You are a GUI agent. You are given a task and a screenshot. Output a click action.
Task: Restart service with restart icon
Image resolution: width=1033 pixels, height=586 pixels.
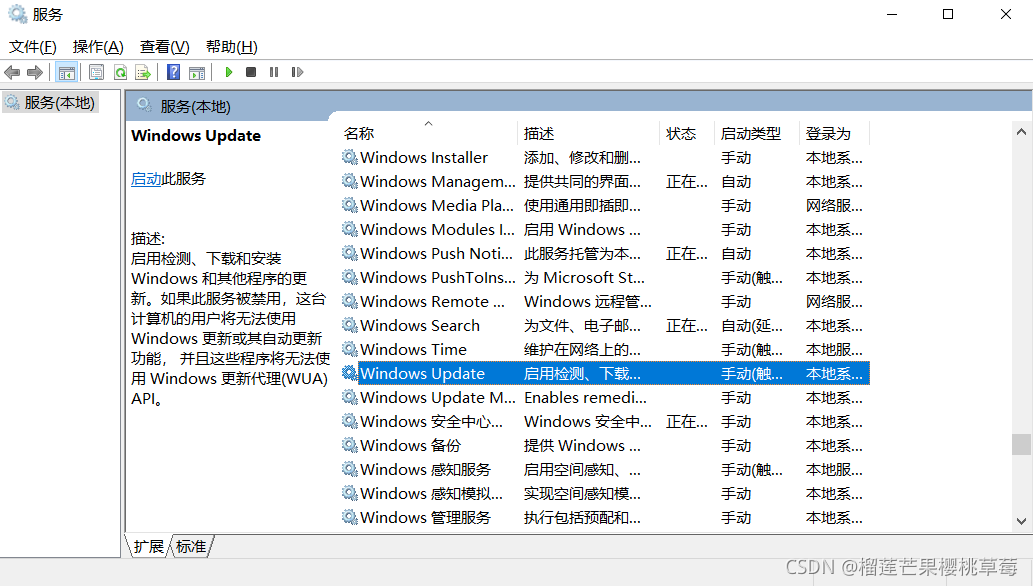click(x=297, y=73)
